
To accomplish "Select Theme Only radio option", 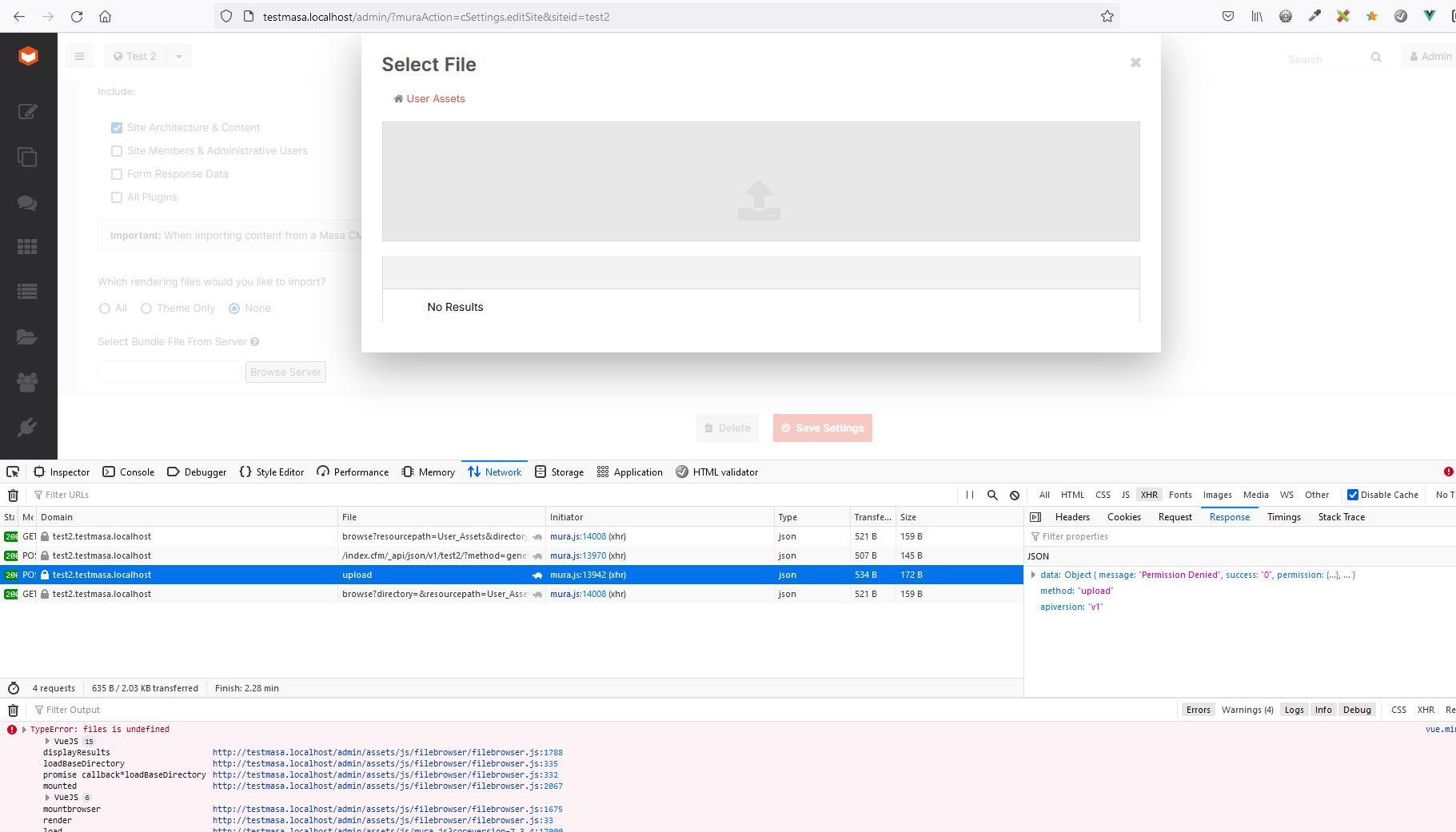I will [x=146, y=309].
